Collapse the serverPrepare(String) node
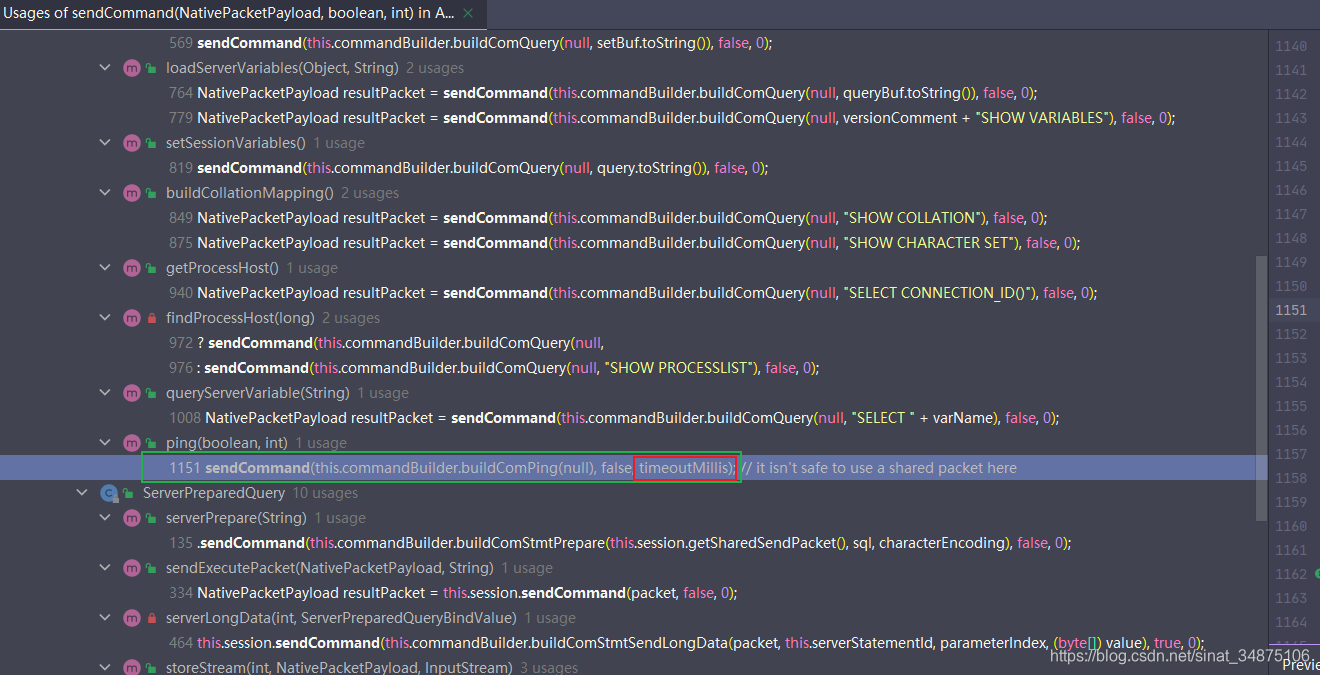 coord(105,518)
